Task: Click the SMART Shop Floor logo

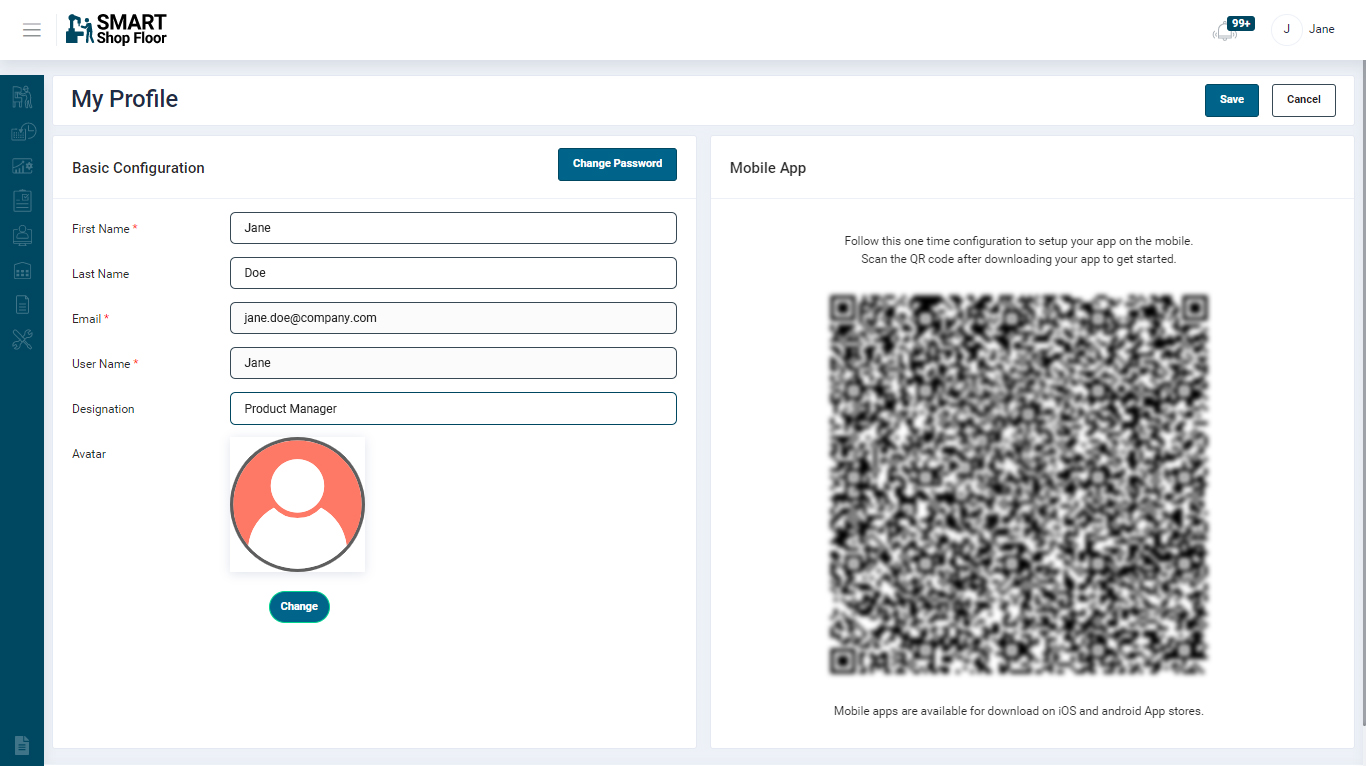Action: [116, 30]
